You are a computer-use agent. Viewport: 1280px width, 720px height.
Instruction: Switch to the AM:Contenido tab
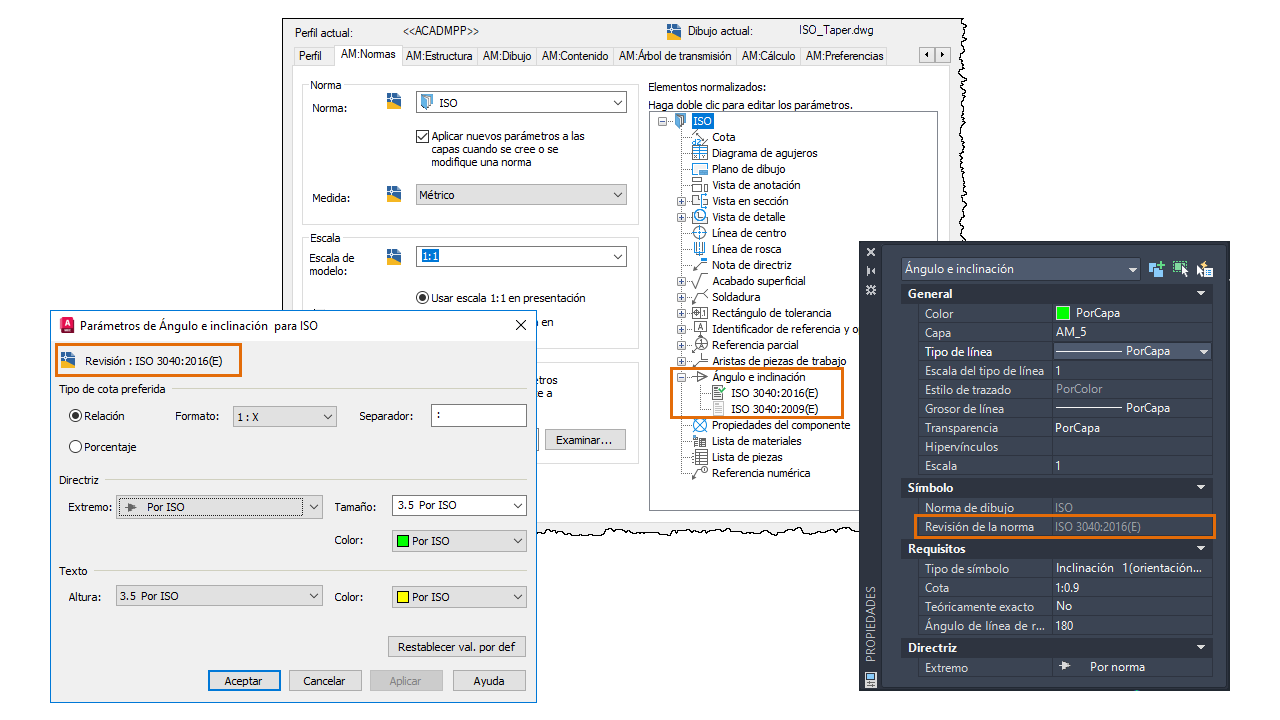click(575, 56)
